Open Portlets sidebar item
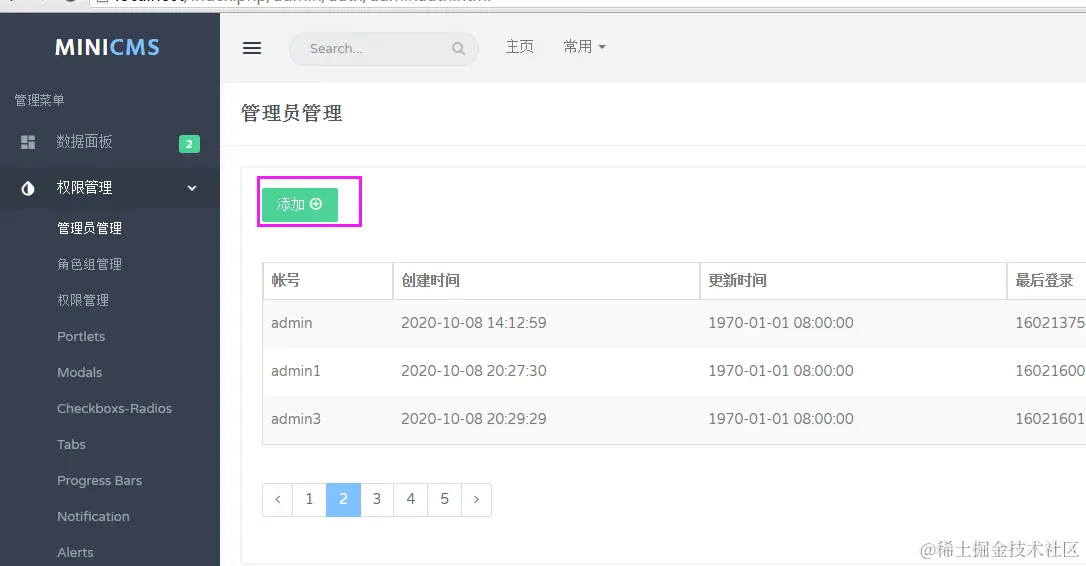This screenshot has width=1086, height=566. pos(81,336)
